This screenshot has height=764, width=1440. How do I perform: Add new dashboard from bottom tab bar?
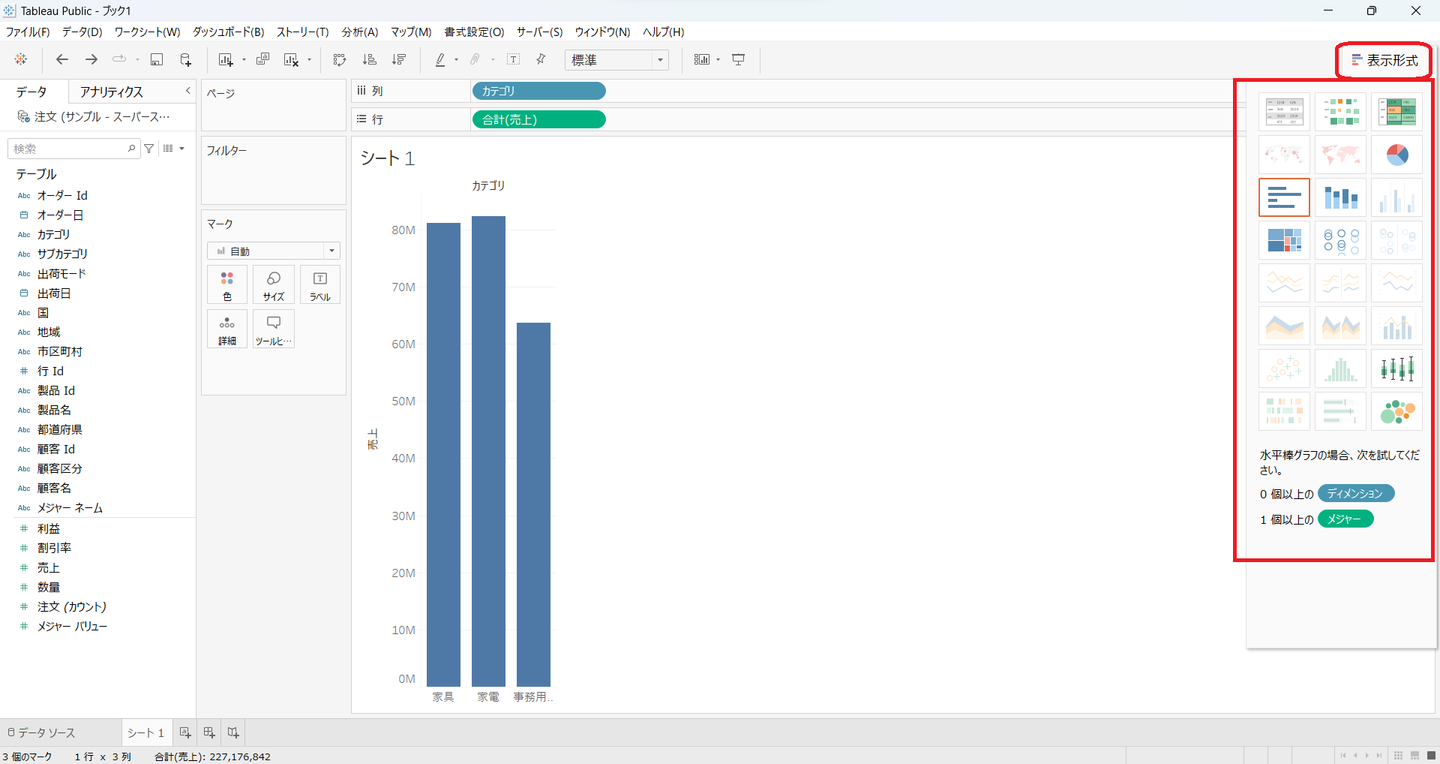tap(209, 733)
